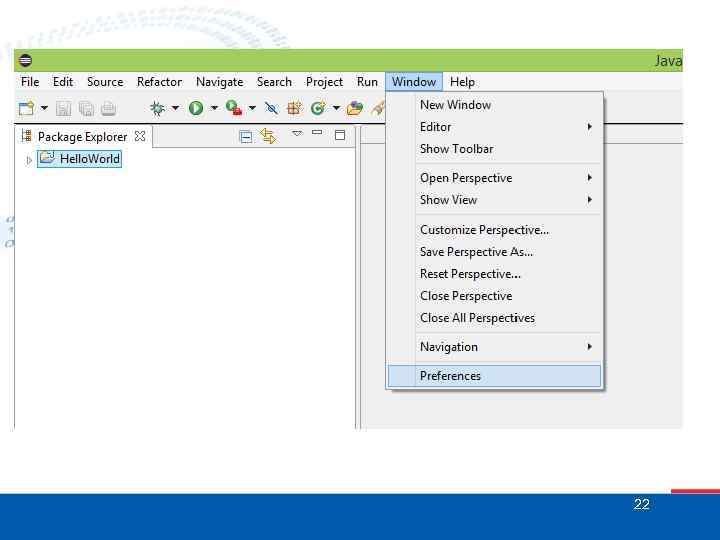Open the Debug dropdown arrow
720x540 pixels.
click(x=175, y=108)
